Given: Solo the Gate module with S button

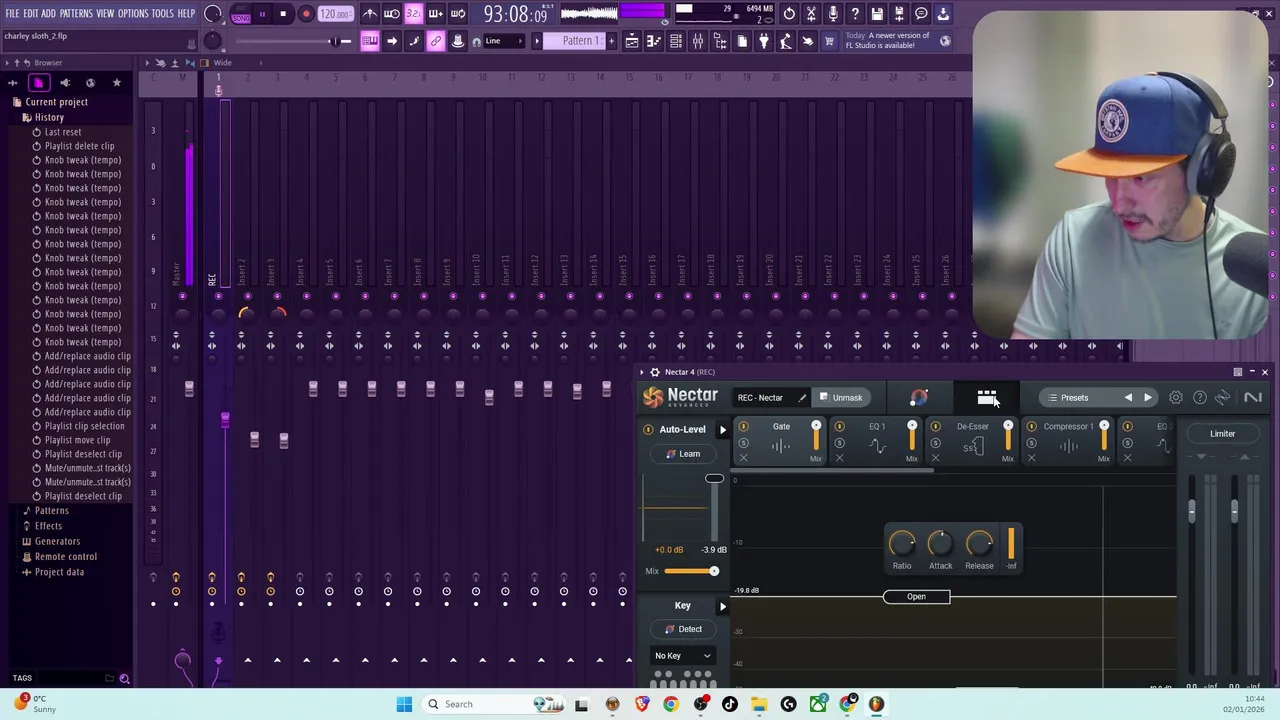Looking at the screenshot, I should click(743, 444).
